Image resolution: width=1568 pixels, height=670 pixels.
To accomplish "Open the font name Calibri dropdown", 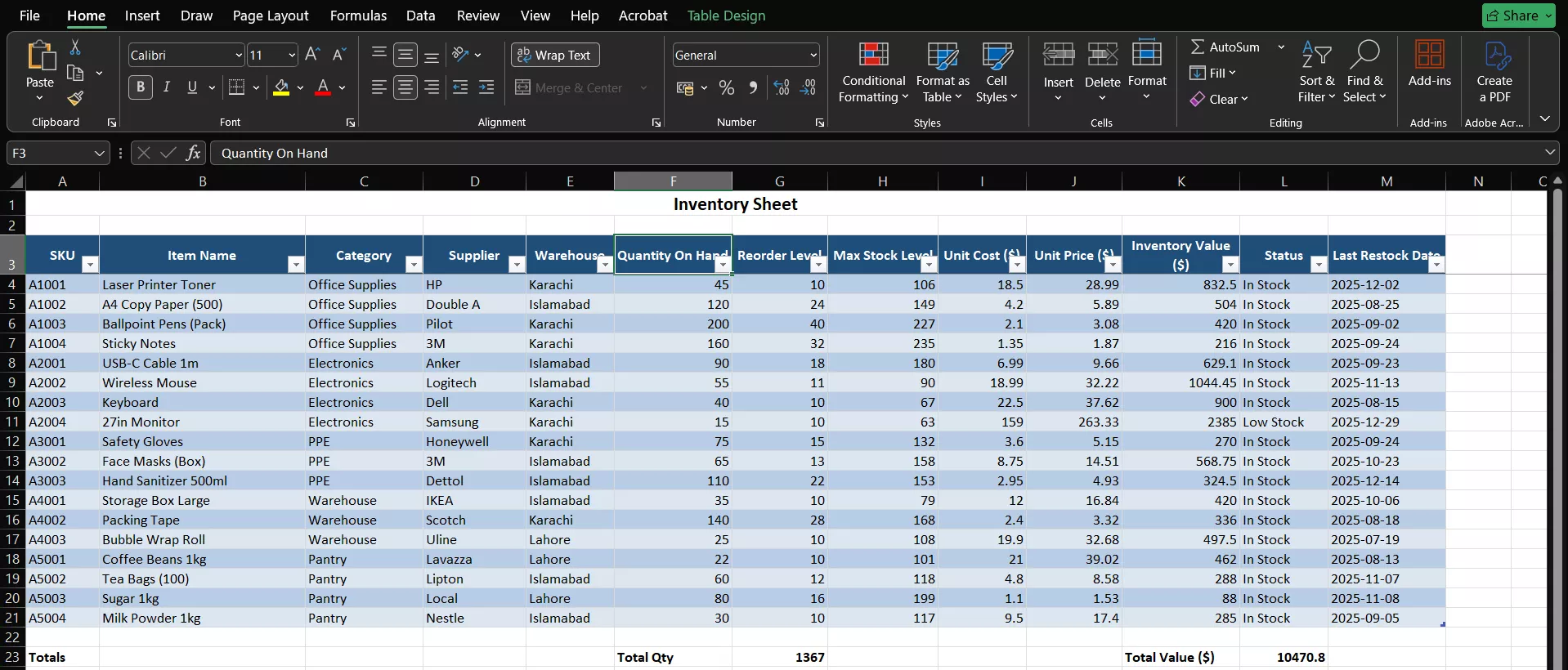I will pyautogui.click(x=239, y=55).
